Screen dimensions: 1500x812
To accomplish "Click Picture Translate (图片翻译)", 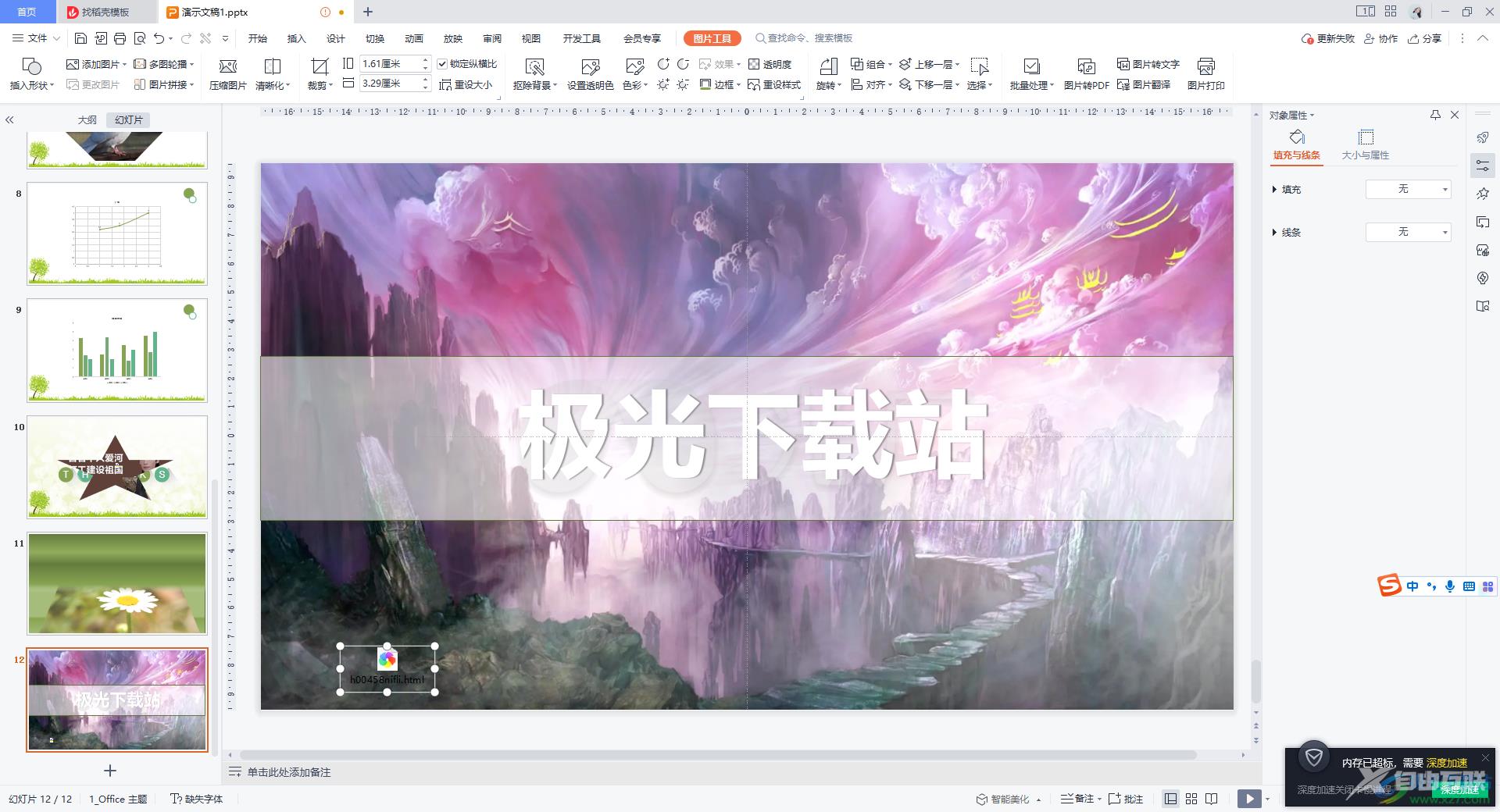I will point(1144,84).
